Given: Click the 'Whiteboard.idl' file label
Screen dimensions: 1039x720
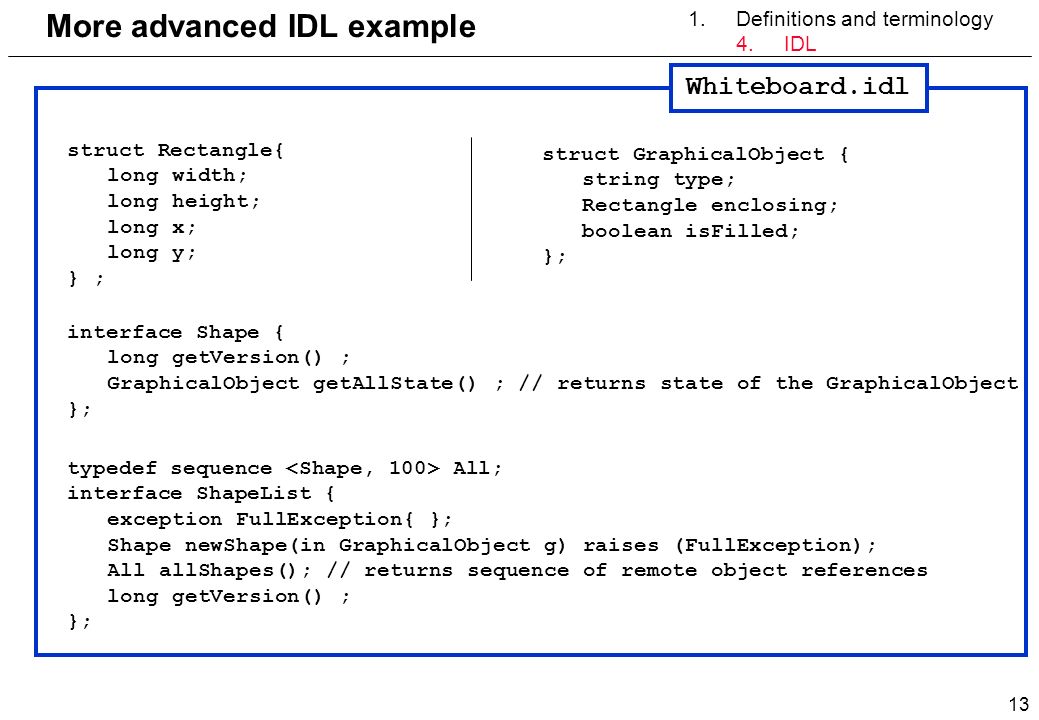Looking at the screenshot, I should pos(798,87).
